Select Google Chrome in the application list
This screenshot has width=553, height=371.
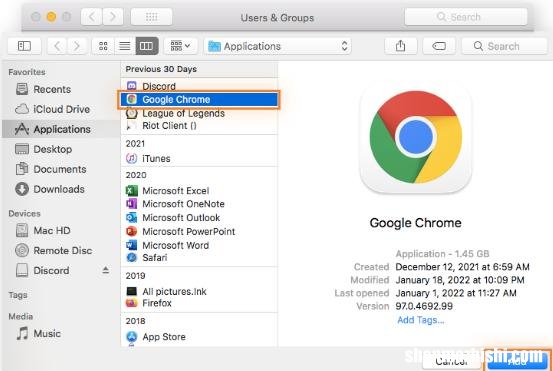(199, 99)
